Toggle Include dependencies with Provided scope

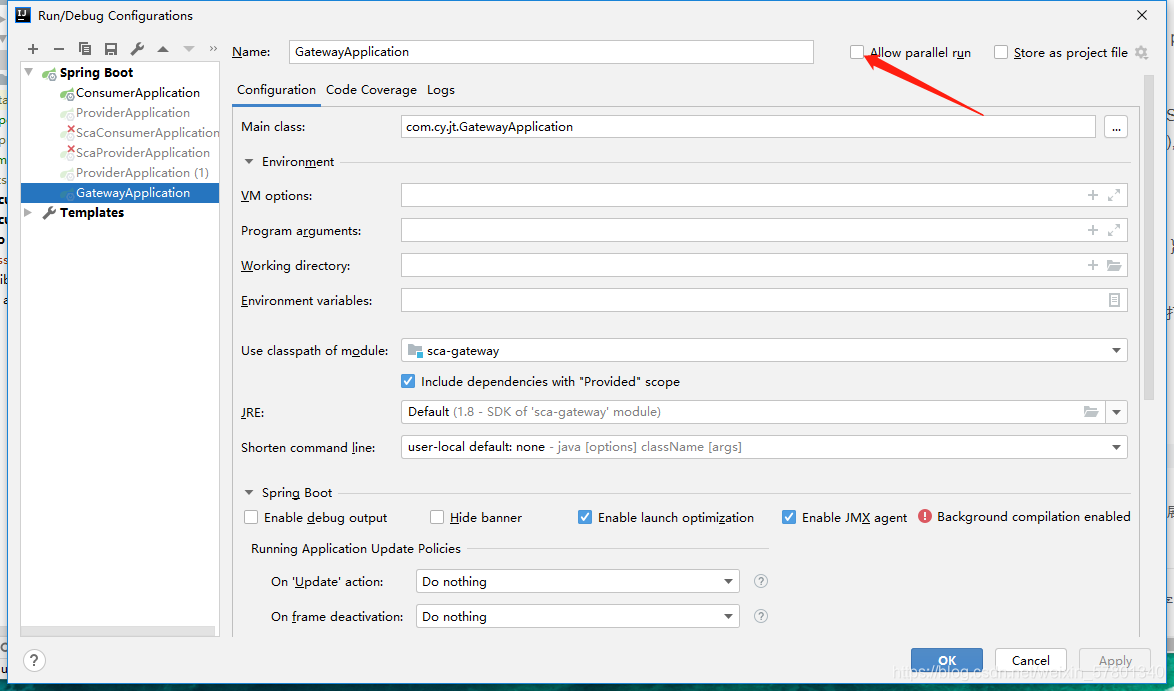click(x=407, y=381)
